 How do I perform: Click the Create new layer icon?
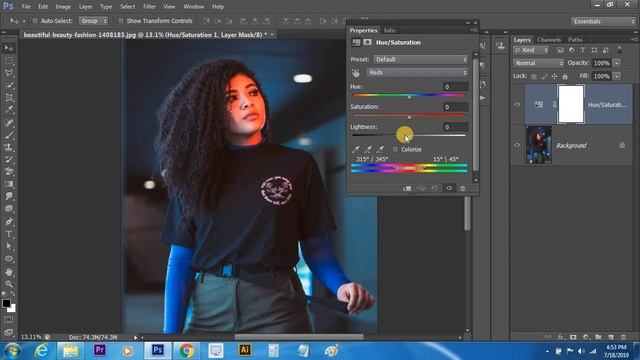611,337
